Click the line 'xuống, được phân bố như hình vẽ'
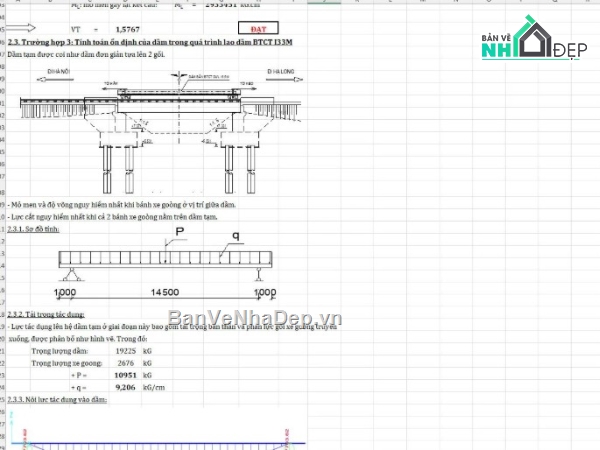Image resolution: width=600 pixels, height=450 pixels. pyautogui.click(x=78, y=339)
